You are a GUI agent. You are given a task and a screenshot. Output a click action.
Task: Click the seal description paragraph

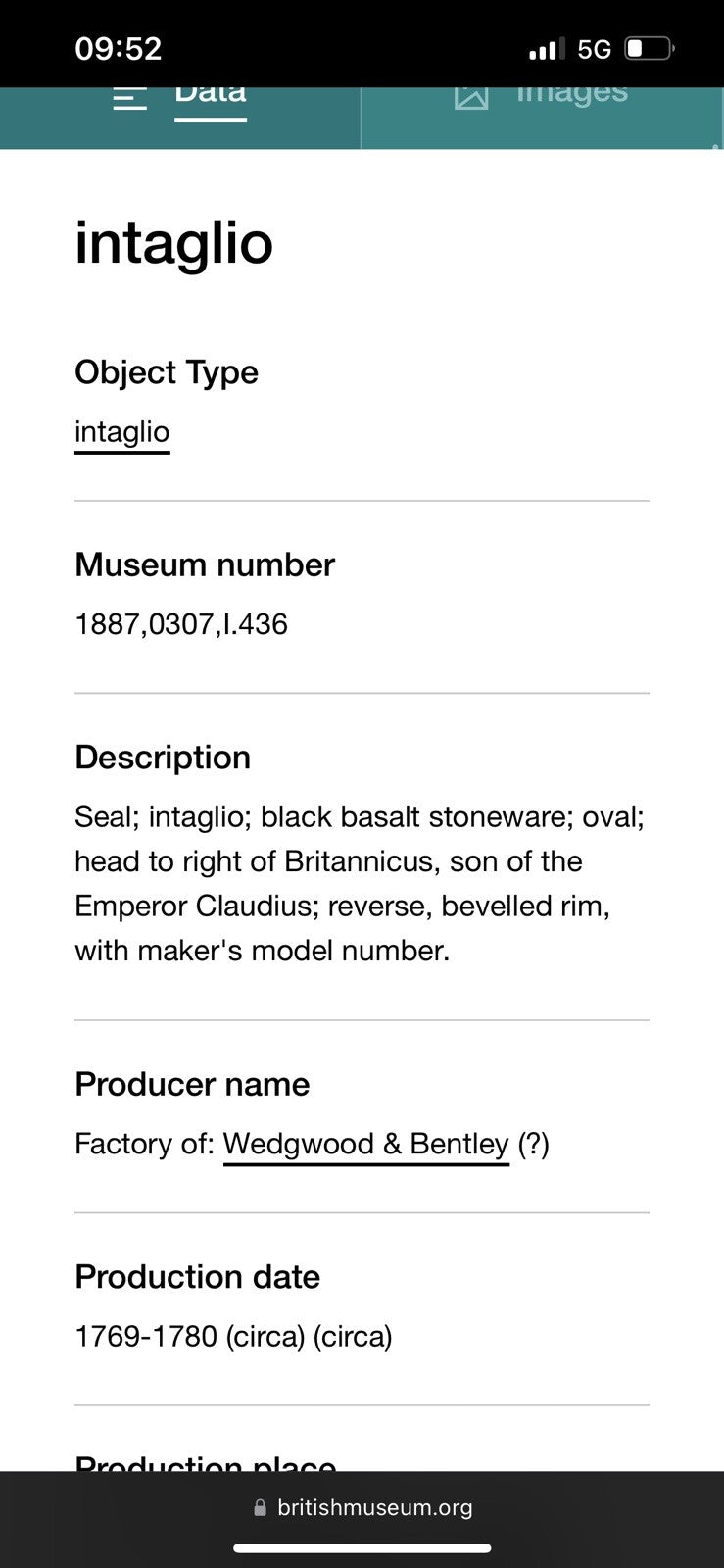[x=360, y=883]
